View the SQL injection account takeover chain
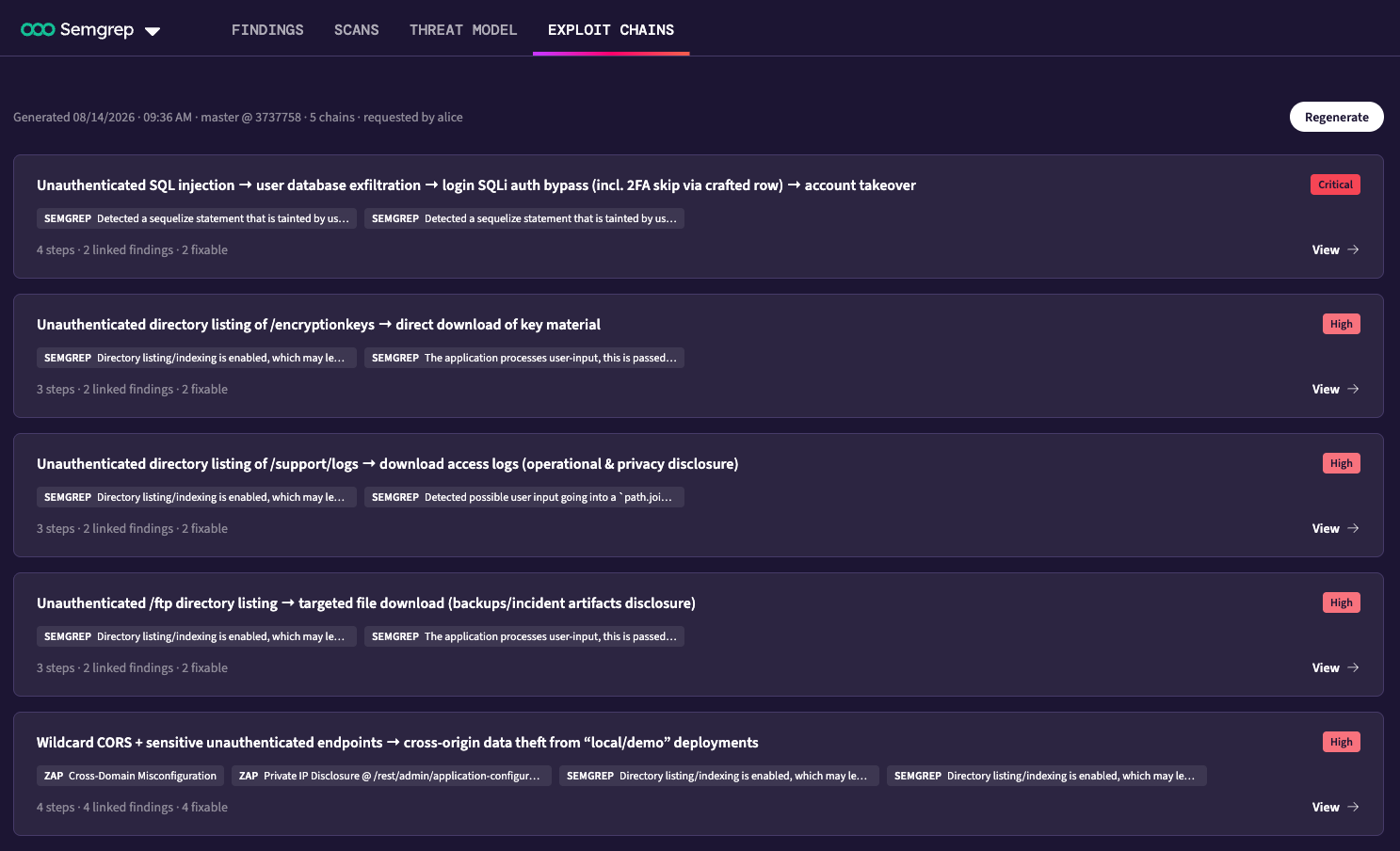The image size is (1400, 851). (x=1335, y=249)
